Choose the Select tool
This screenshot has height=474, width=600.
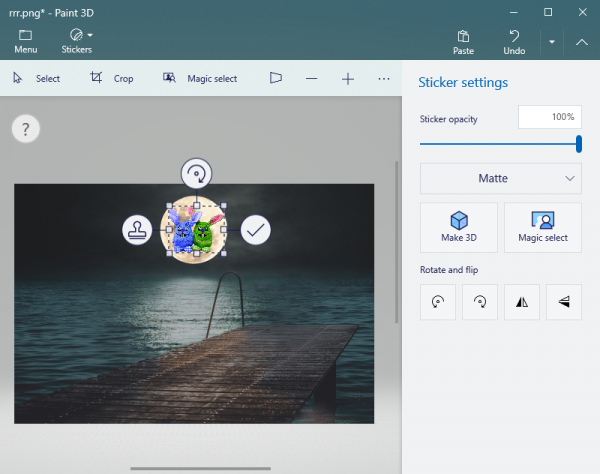tap(36, 78)
